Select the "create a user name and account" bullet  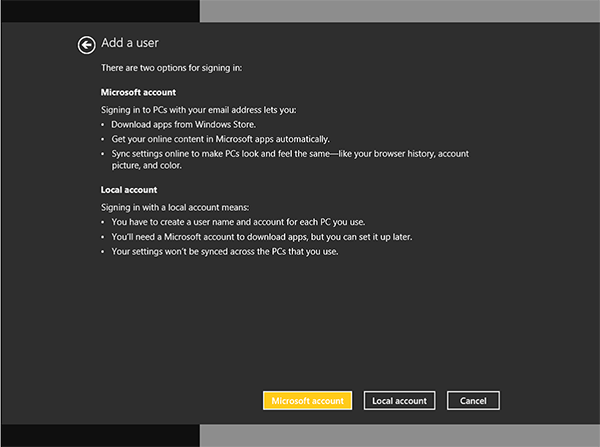(235, 221)
